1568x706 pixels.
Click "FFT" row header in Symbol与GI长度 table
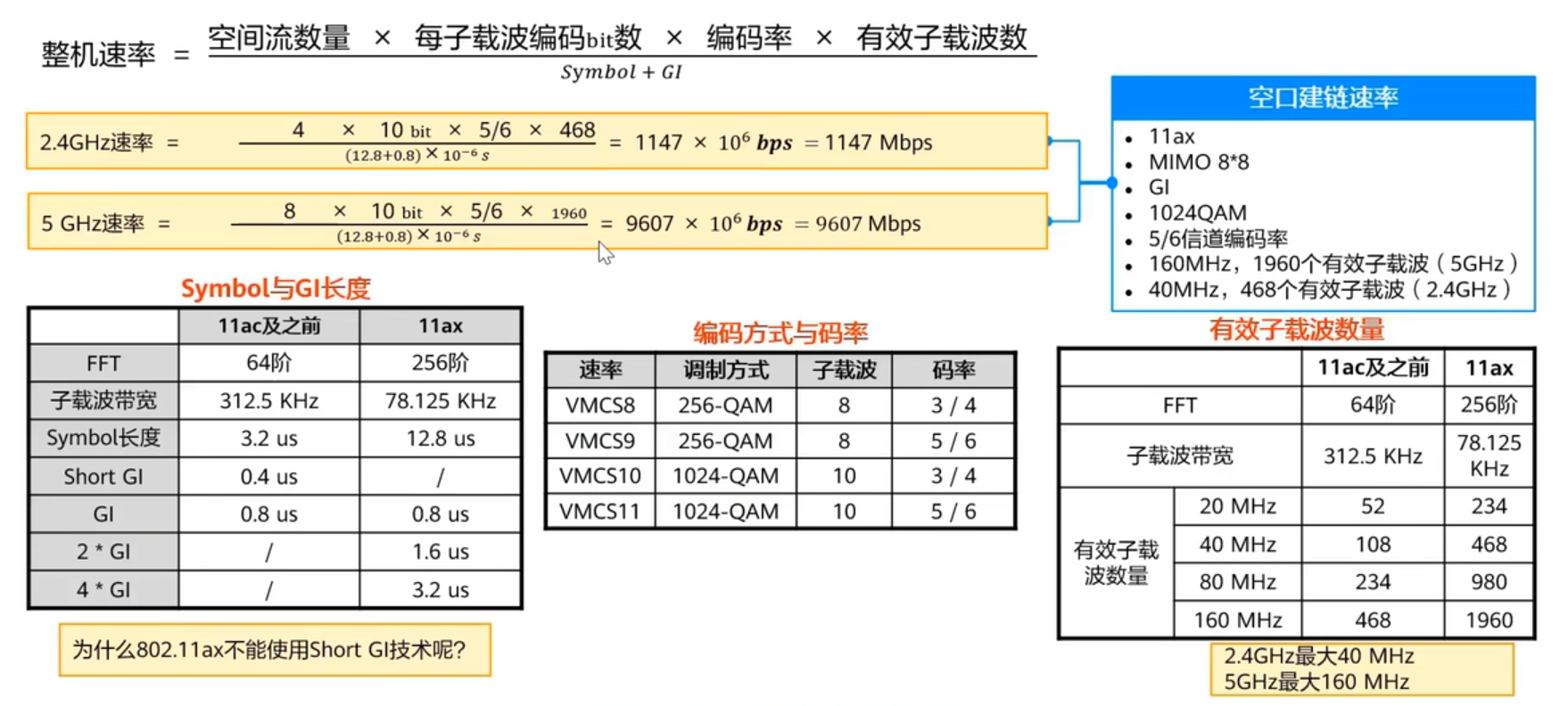tap(103, 364)
